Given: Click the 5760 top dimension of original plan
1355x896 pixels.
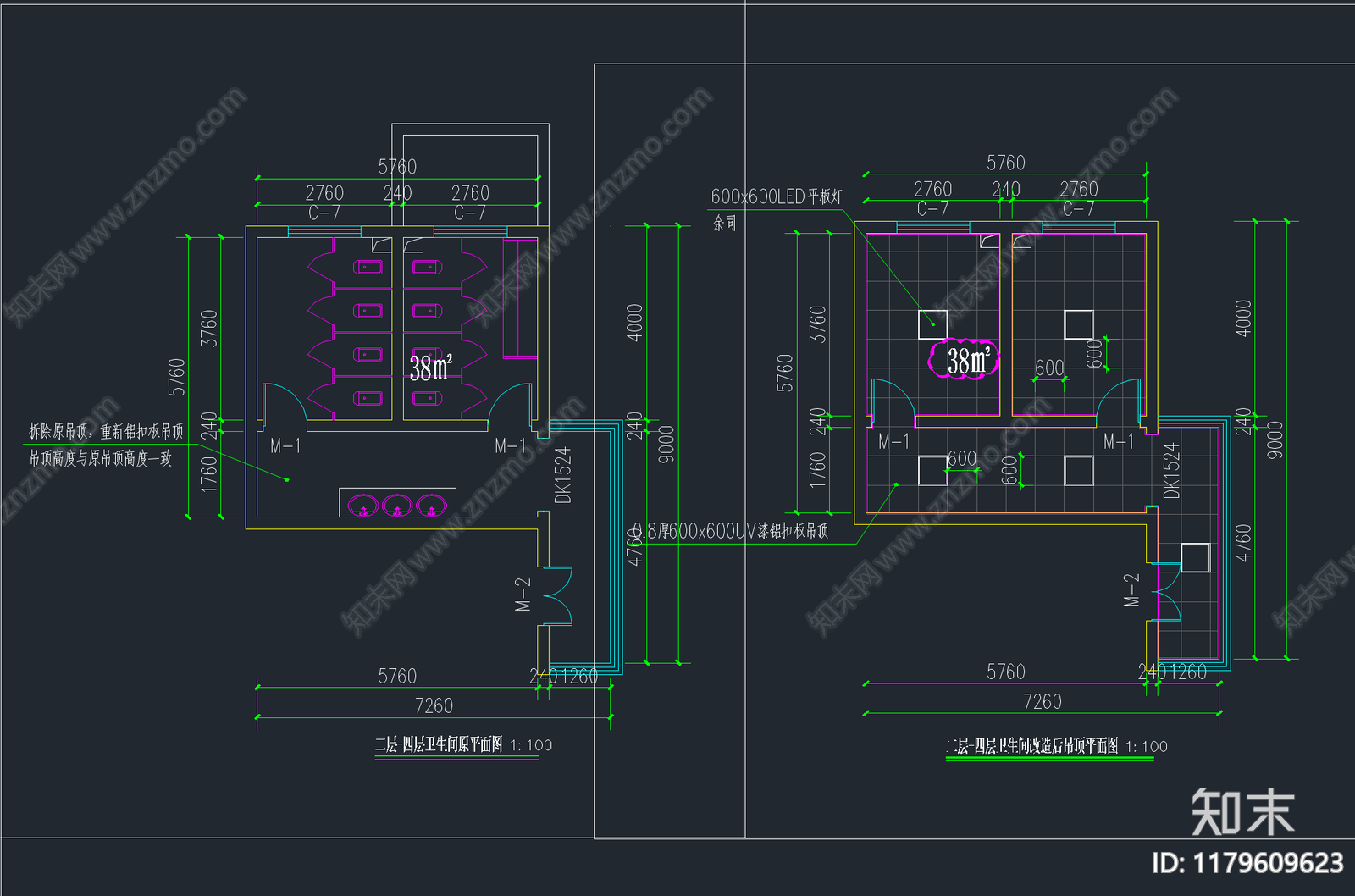Looking at the screenshot, I should click(x=397, y=167).
